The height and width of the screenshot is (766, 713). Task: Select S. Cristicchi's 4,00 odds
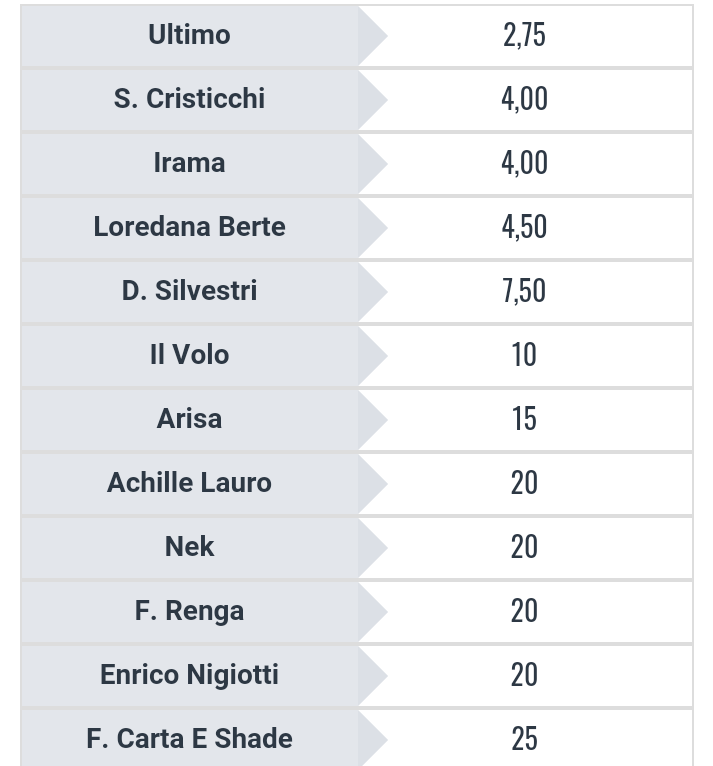pyautogui.click(x=524, y=99)
